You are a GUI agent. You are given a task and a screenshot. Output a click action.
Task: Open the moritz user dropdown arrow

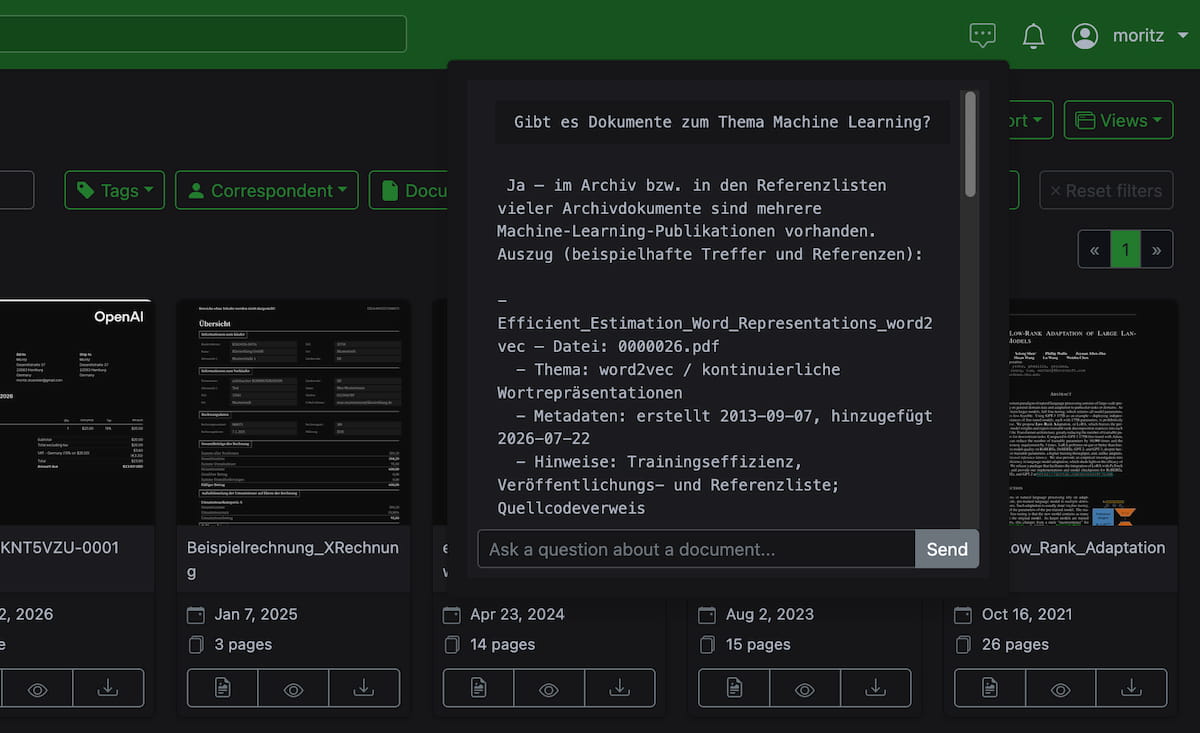1183,36
